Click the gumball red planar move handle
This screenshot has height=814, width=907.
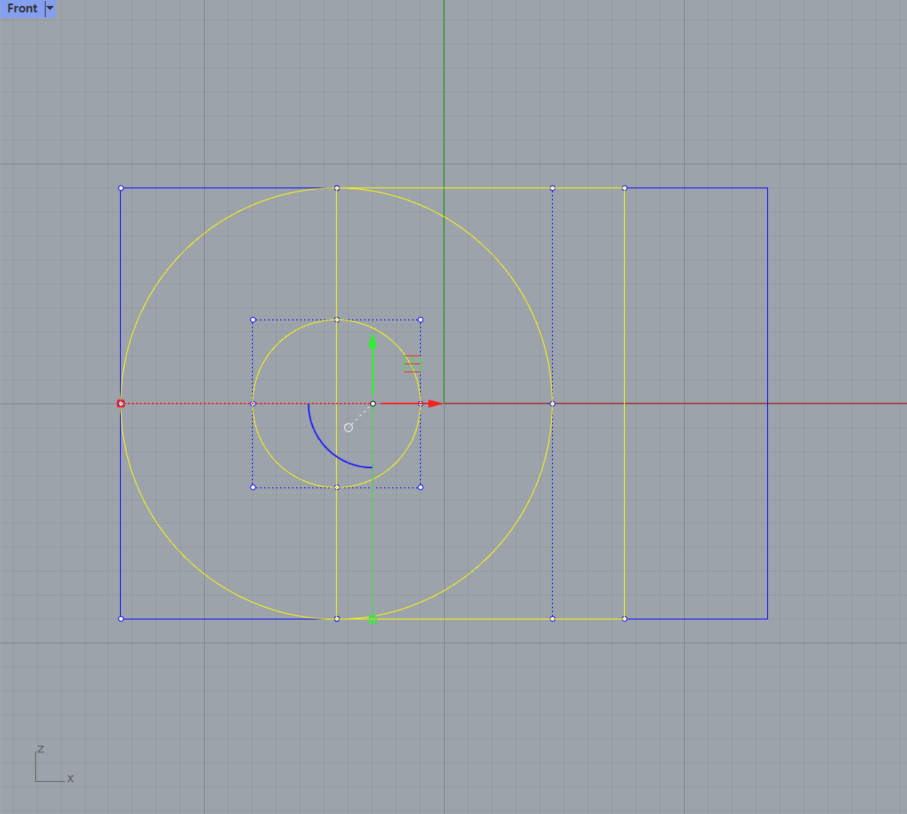[412, 364]
